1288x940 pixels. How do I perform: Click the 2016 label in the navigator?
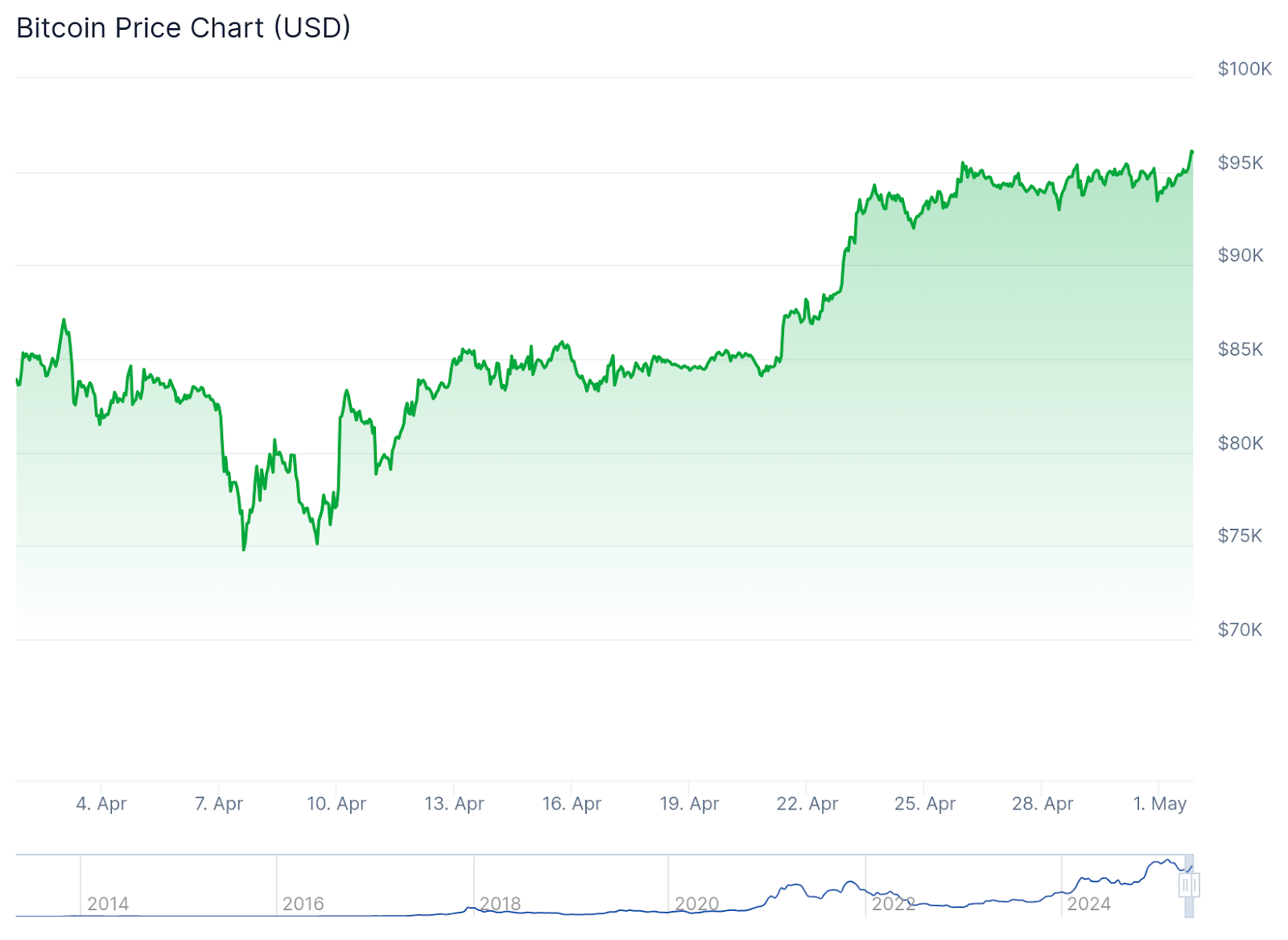[x=303, y=904]
